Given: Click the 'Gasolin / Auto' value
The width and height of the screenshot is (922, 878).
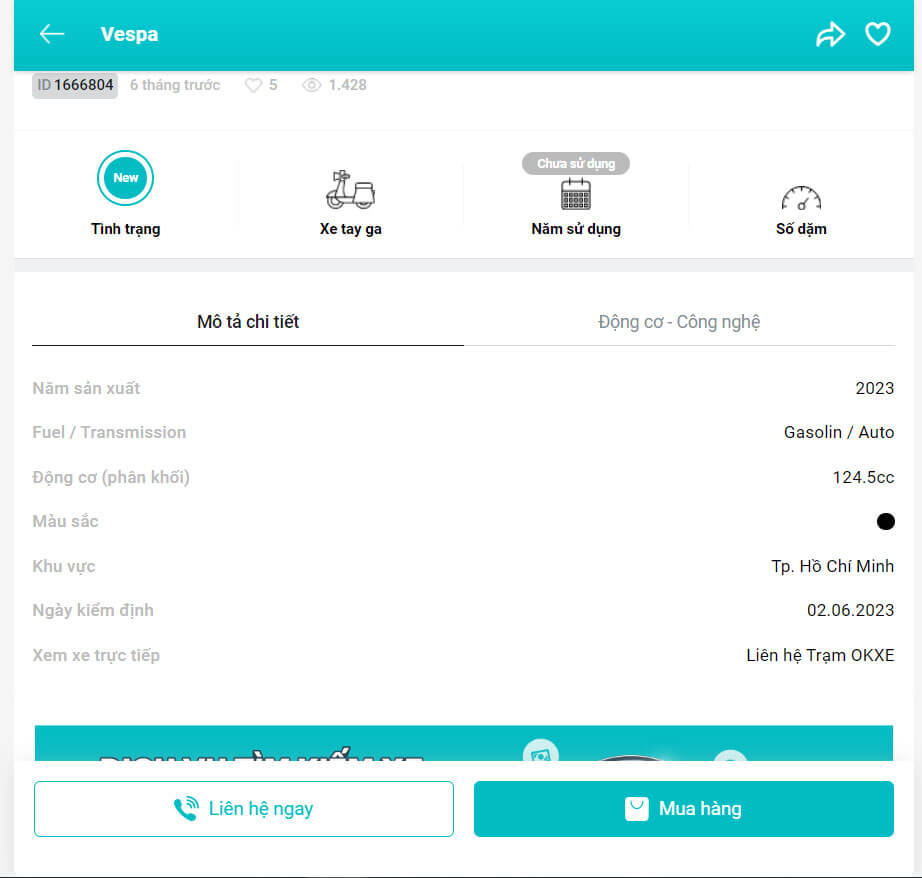Looking at the screenshot, I should tap(839, 432).
